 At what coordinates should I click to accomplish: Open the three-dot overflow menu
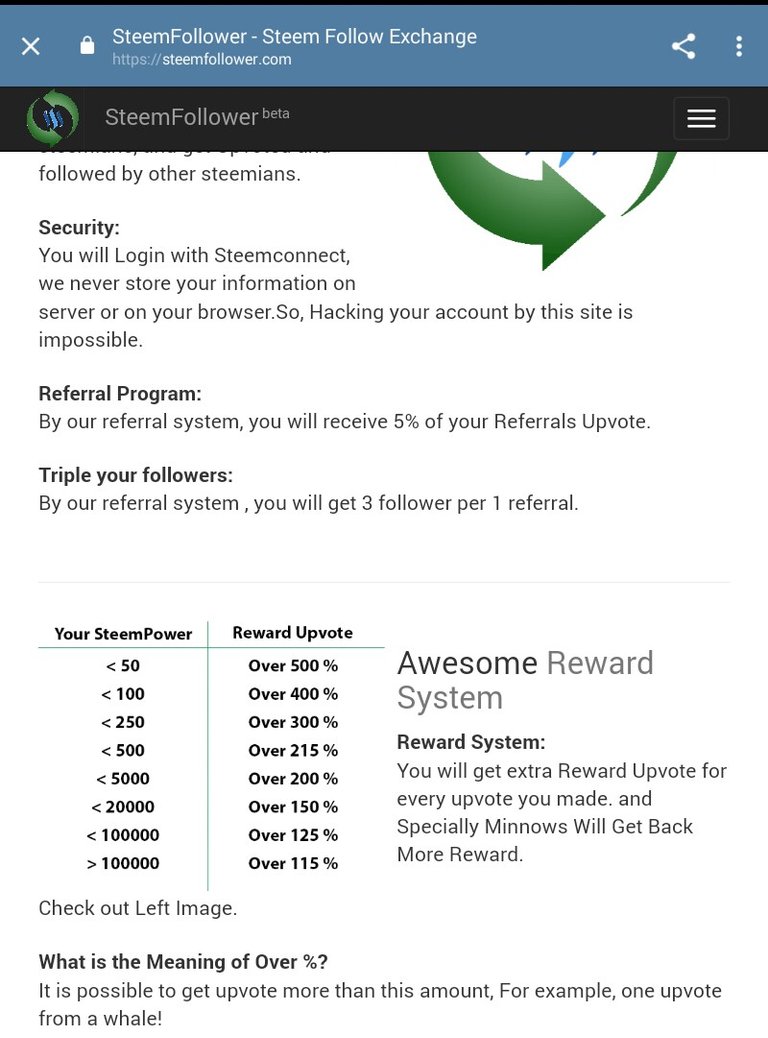click(739, 46)
